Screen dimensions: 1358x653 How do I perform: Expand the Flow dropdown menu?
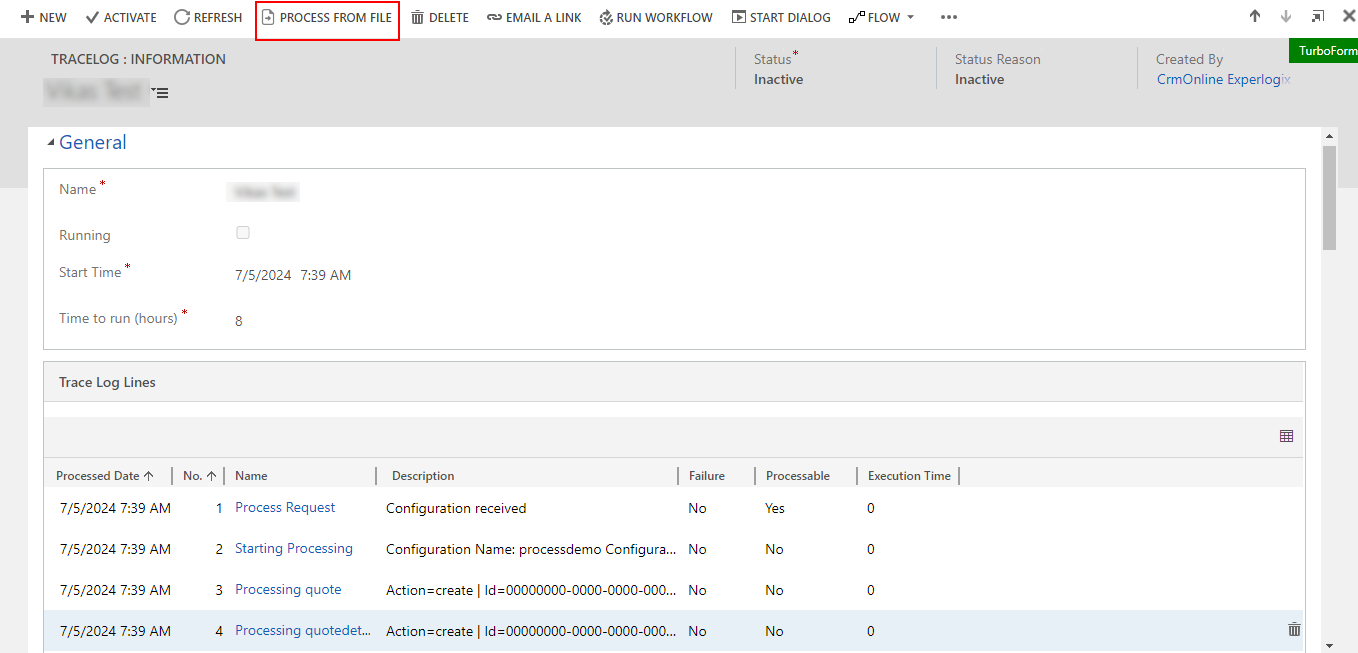pos(910,17)
